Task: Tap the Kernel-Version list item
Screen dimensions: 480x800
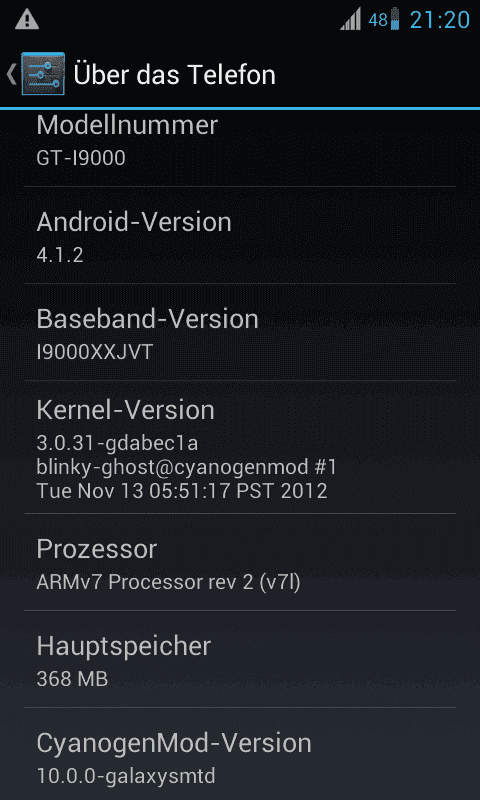Action: (240, 447)
